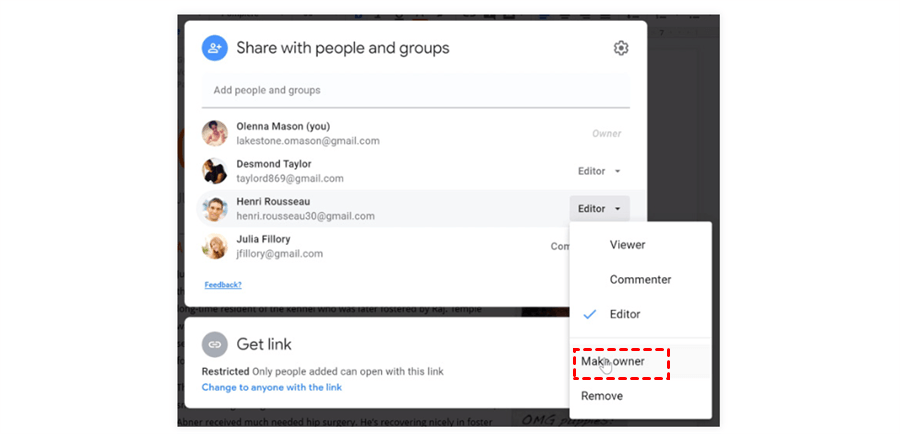
Task: Click Henri Rousseau's avatar
Action: [x=215, y=209]
